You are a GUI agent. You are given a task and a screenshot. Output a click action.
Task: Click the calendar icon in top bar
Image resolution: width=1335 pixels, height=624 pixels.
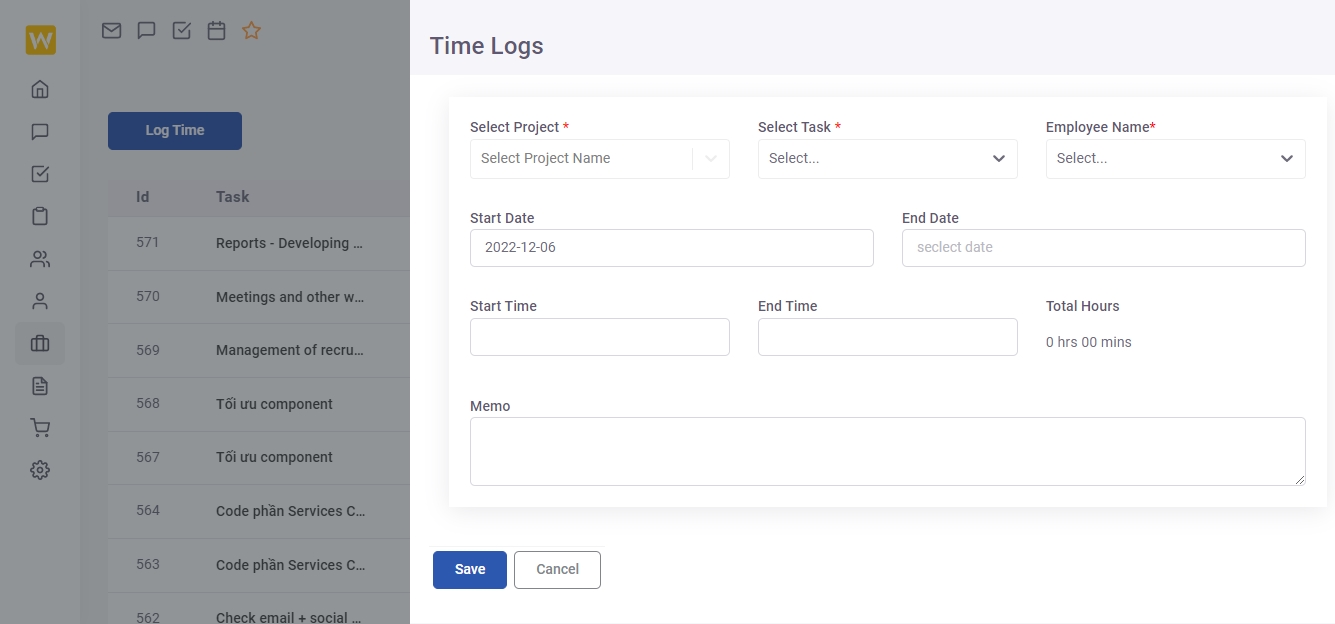tap(216, 31)
